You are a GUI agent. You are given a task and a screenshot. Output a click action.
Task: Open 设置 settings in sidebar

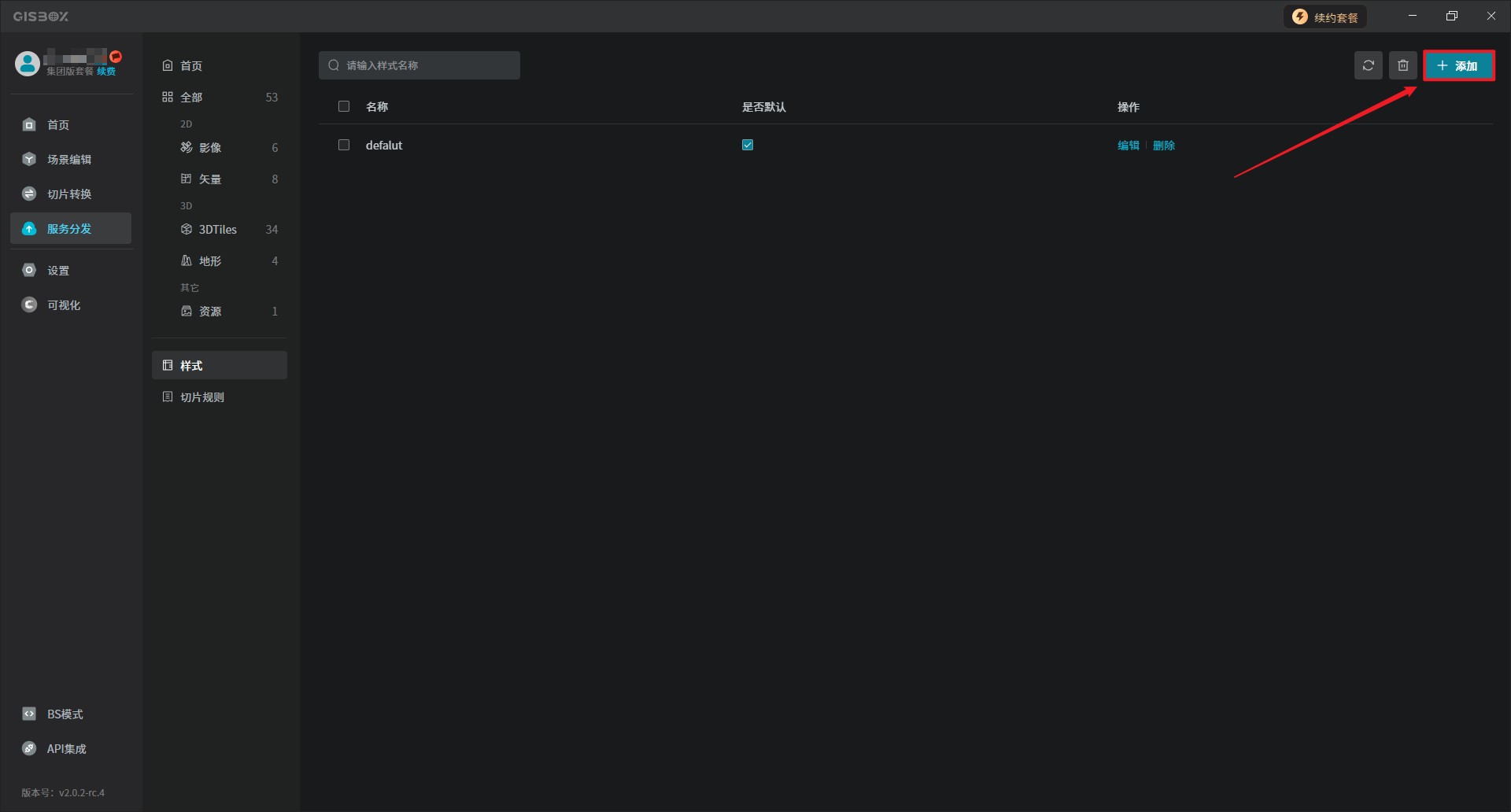[58, 271]
